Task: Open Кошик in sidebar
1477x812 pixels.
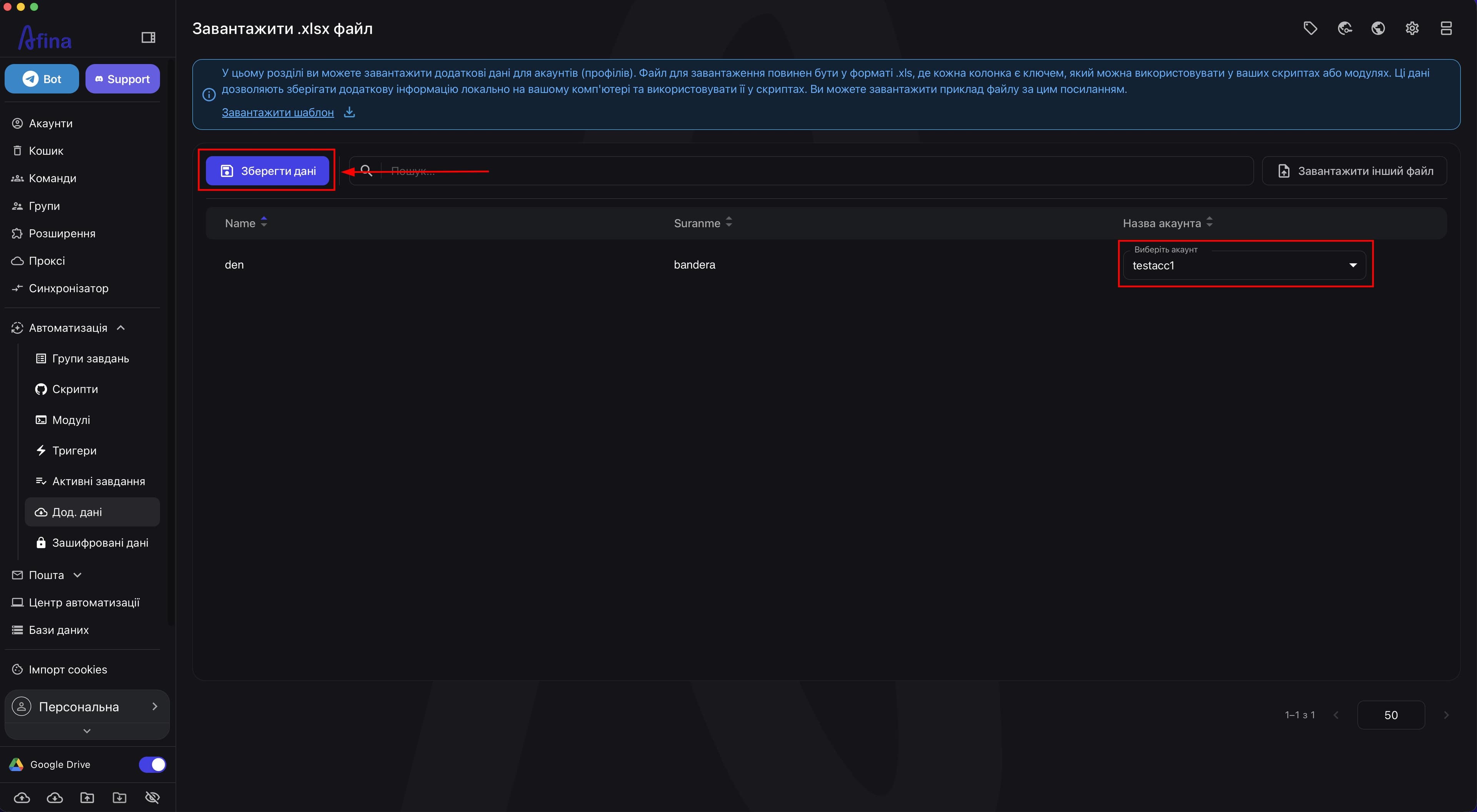Action: (x=46, y=151)
